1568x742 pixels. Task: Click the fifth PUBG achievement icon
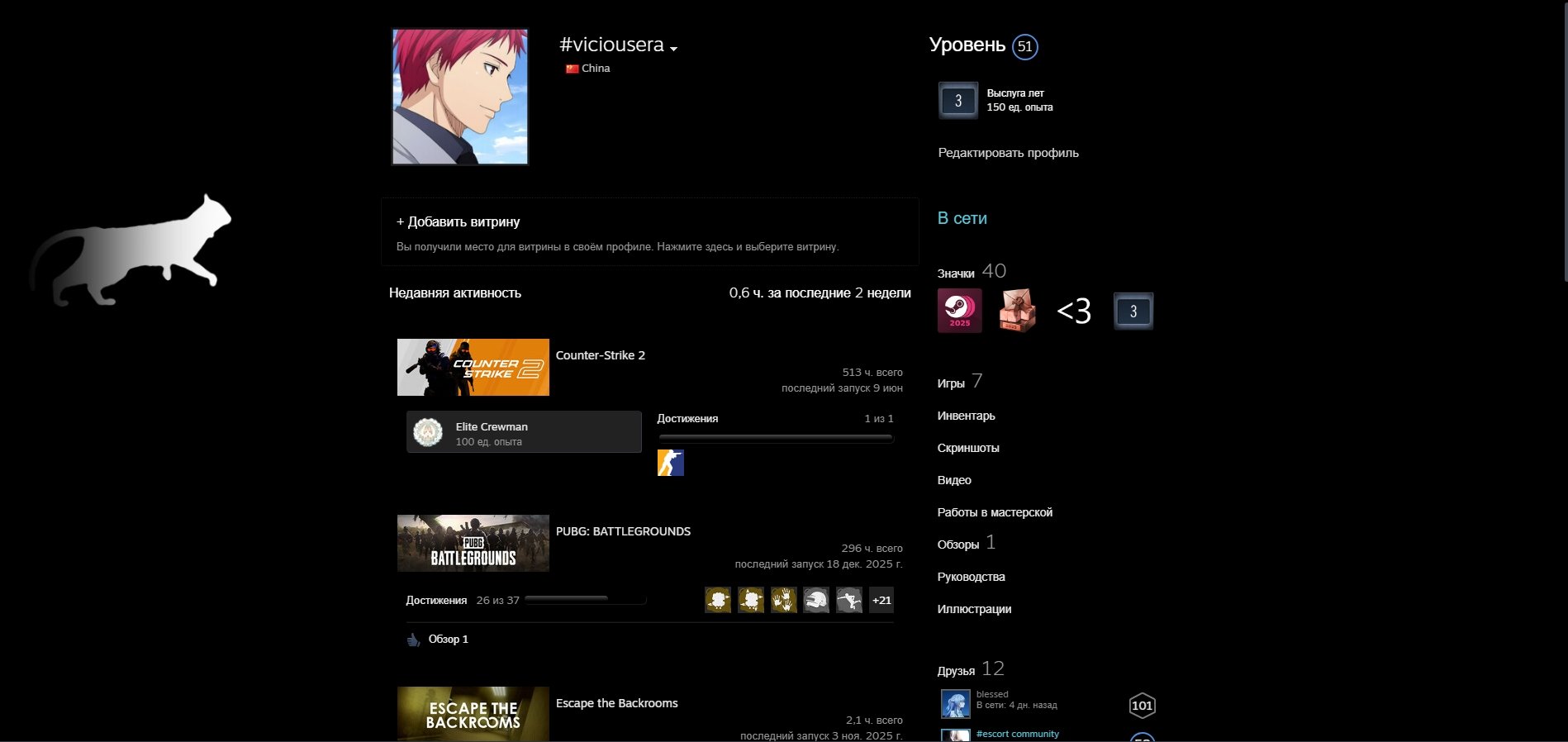pos(849,600)
